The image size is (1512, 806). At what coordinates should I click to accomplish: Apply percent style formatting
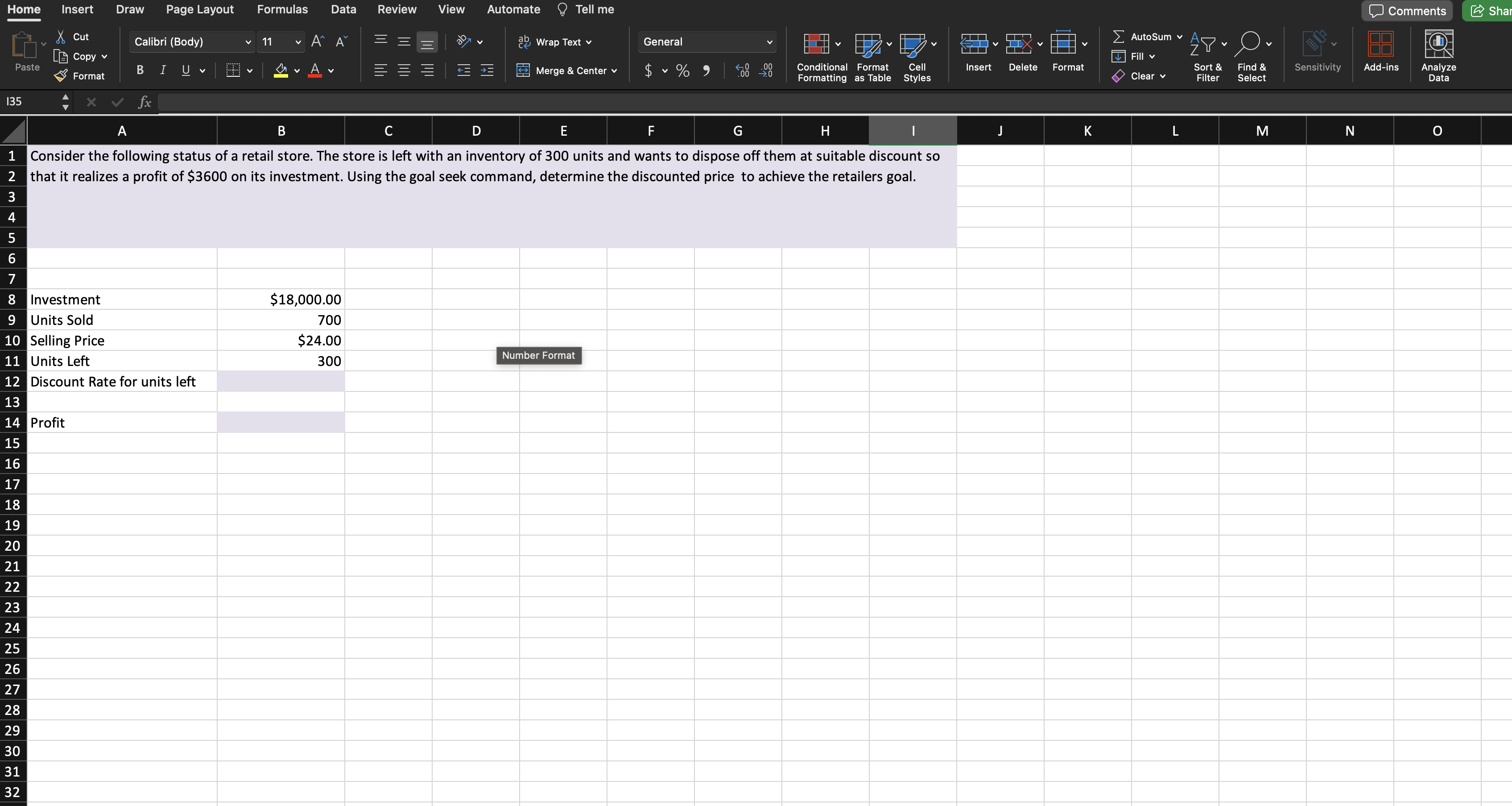click(682, 71)
